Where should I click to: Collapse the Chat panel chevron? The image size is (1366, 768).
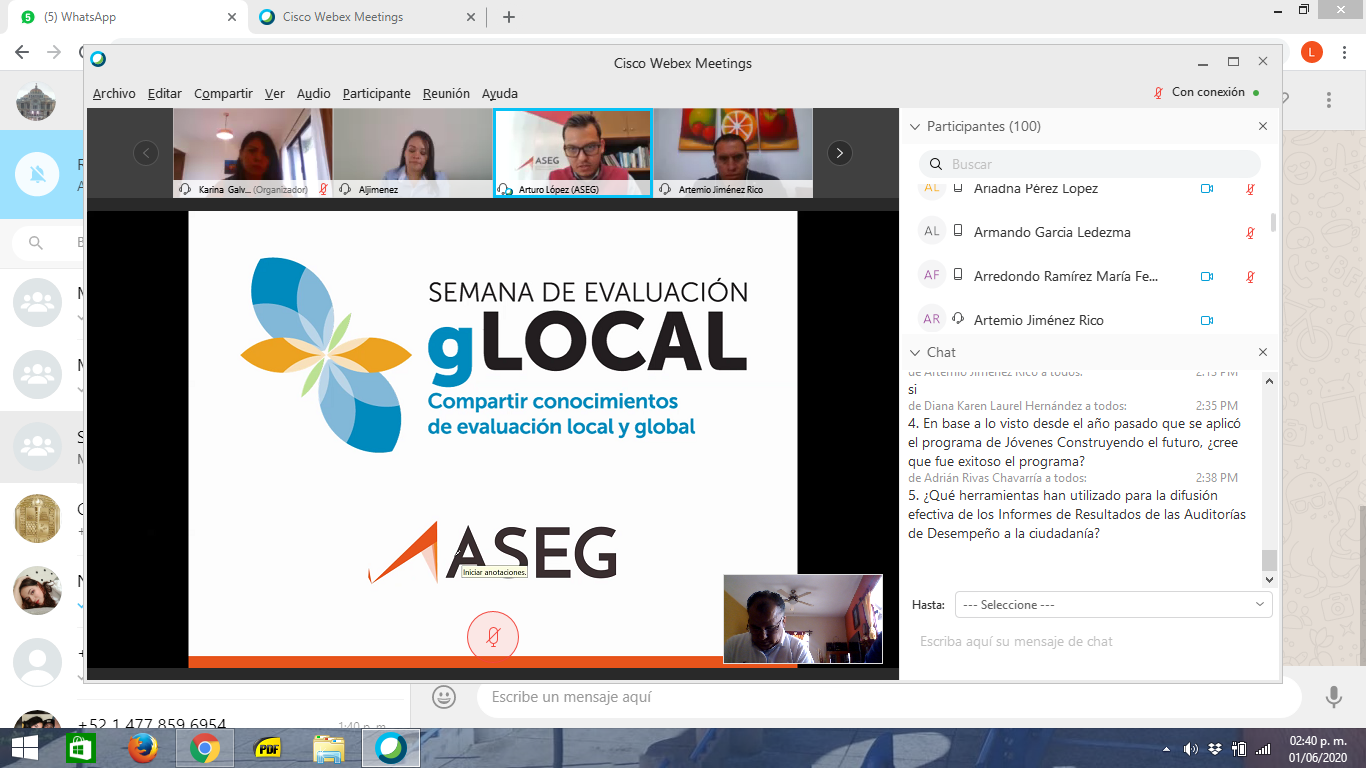point(914,353)
